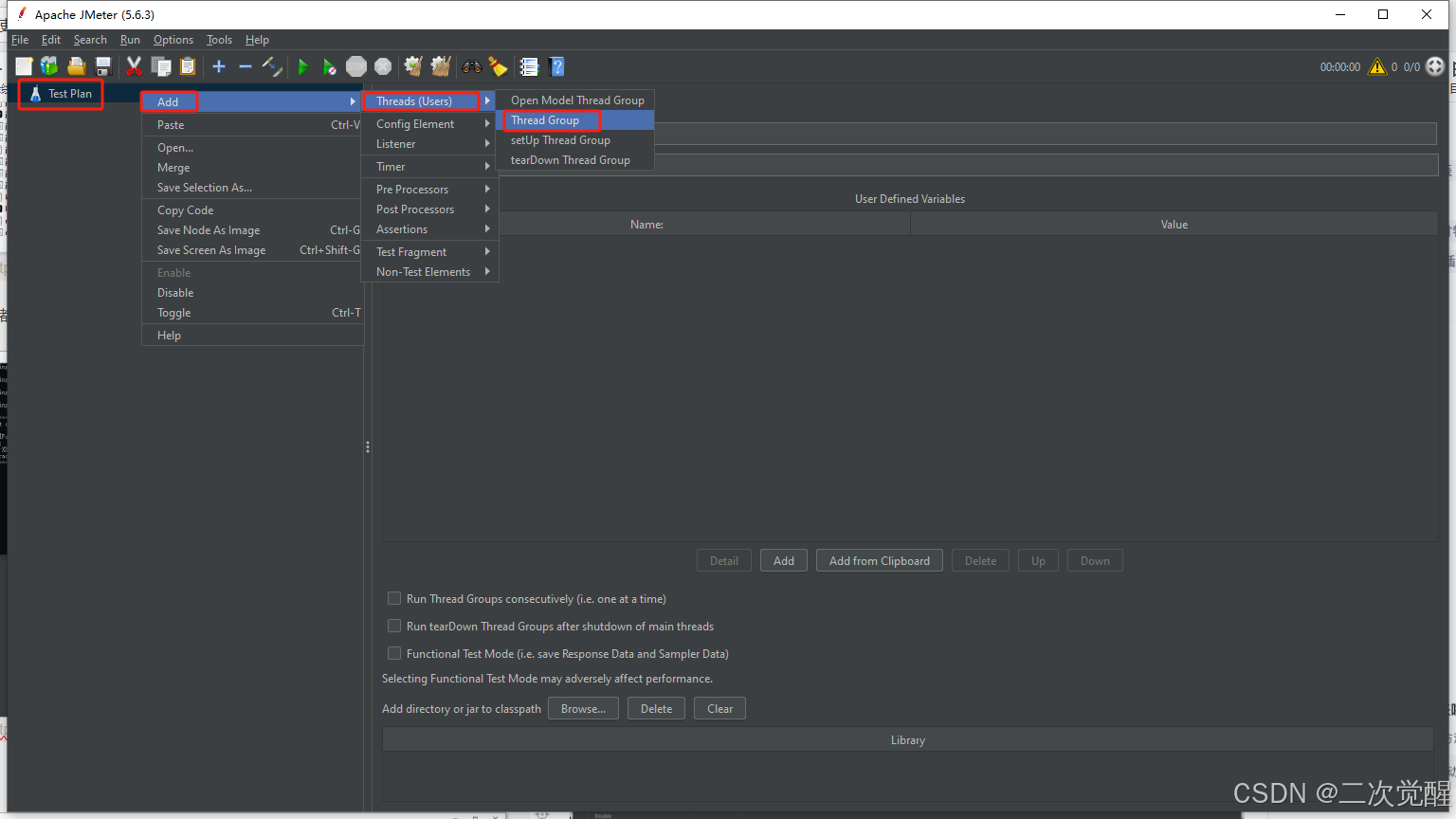Enable Functional Test Mode checkbox

tap(394, 653)
